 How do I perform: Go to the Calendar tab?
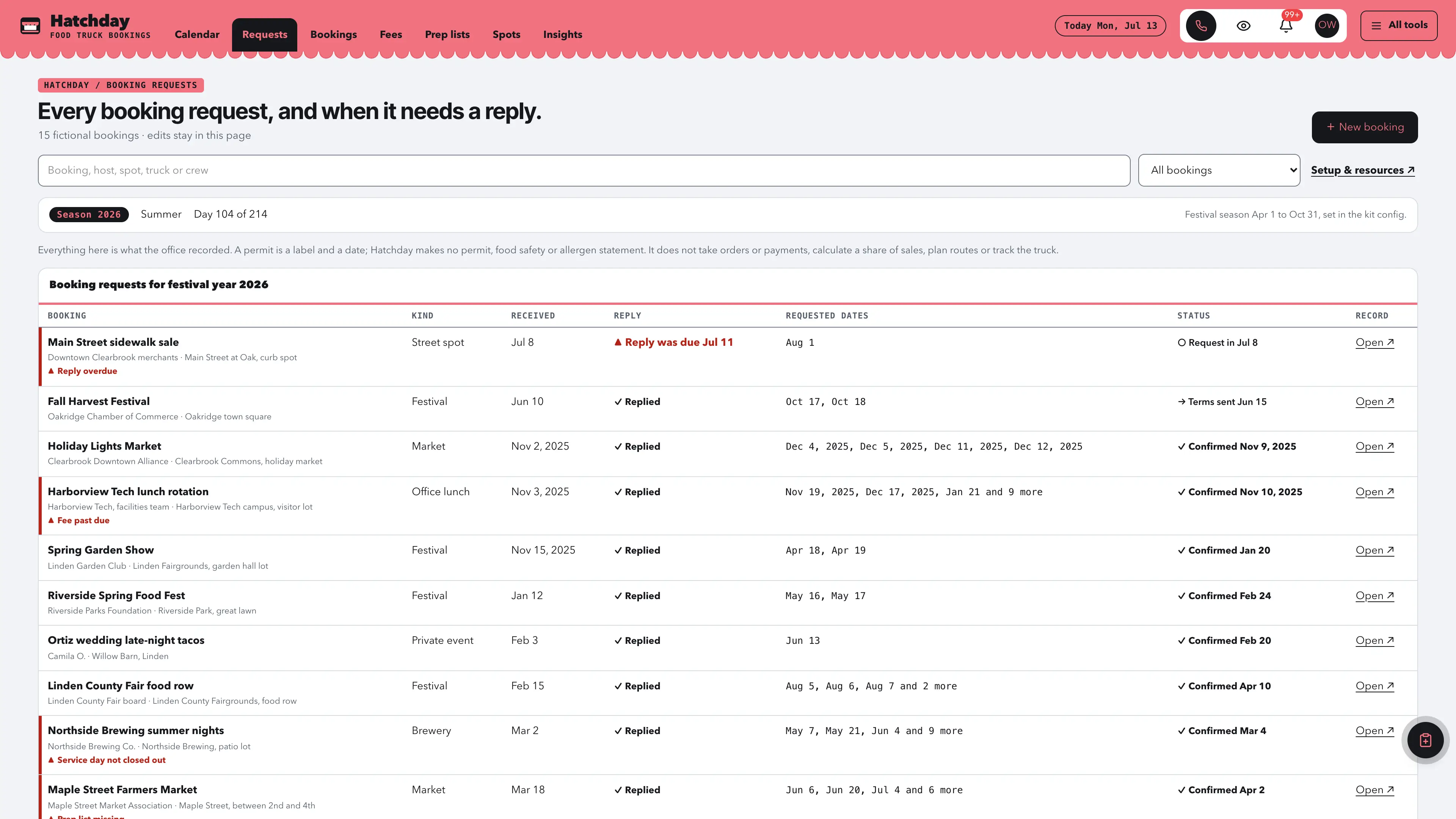pos(197,35)
